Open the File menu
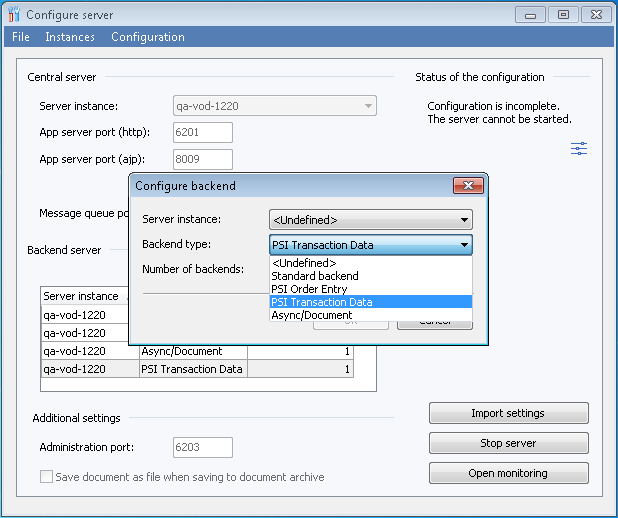The width and height of the screenshot is (618, 518). click(20, 37)
